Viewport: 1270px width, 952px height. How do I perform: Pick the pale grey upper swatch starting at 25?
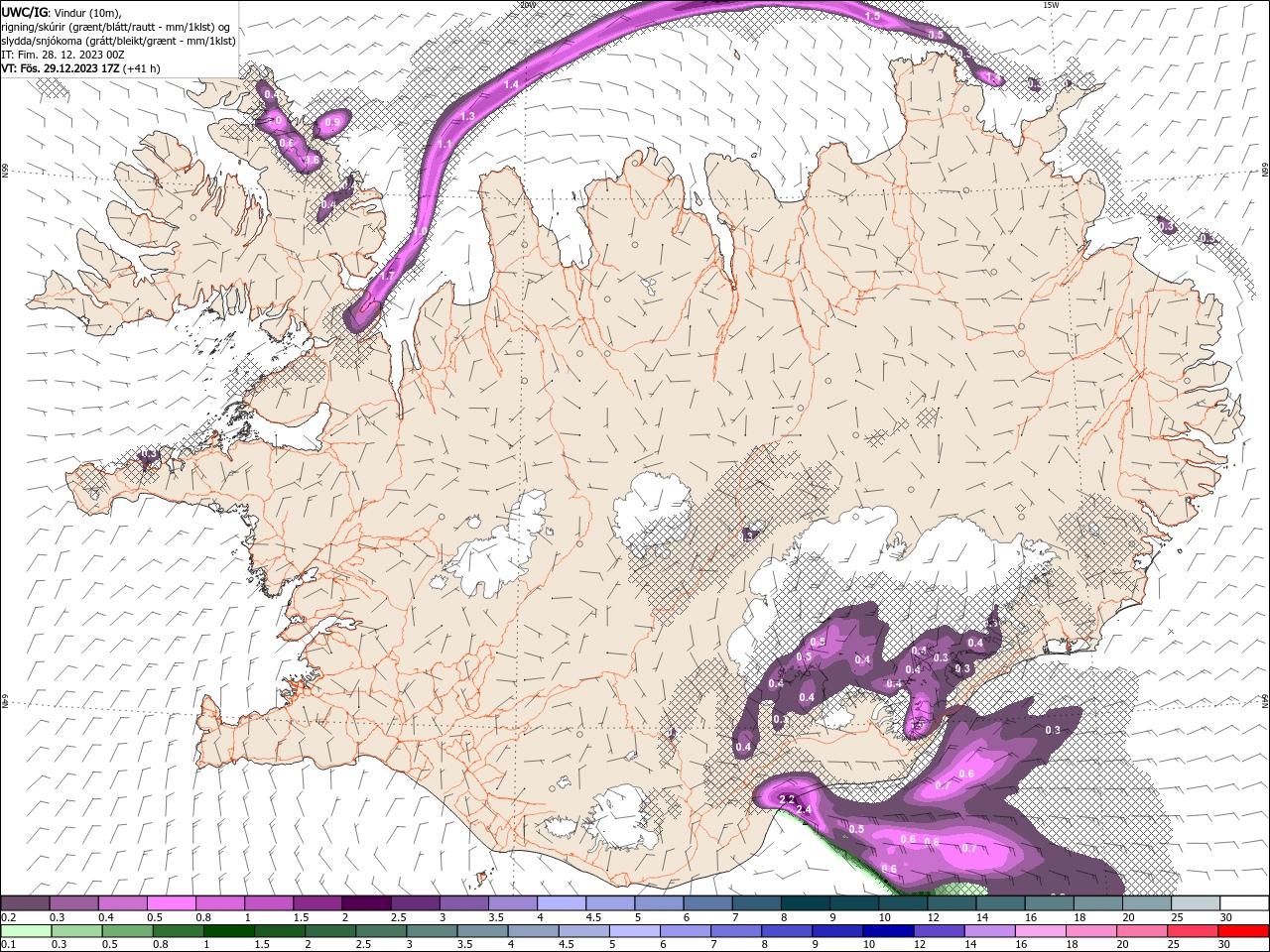tap(1196, 903)
